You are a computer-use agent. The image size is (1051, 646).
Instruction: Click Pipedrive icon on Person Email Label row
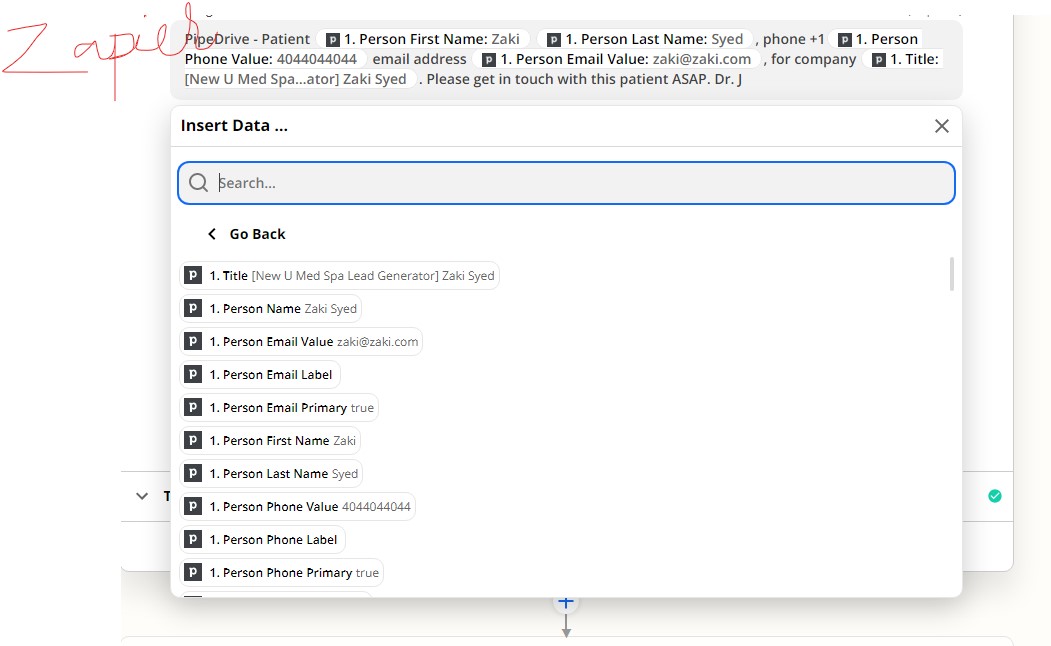pyautogui.click(x=193, y=374)
